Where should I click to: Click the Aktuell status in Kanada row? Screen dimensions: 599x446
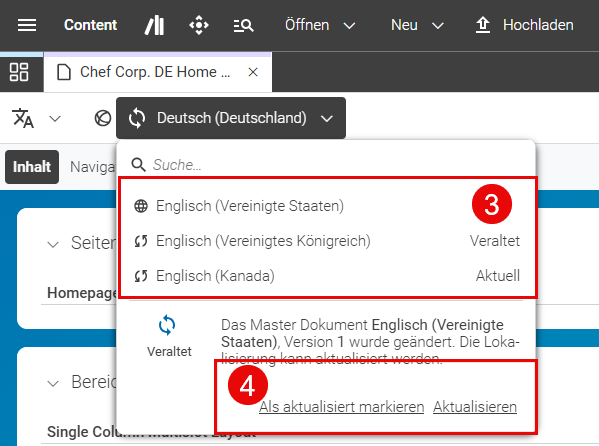(x=498, y=276)
